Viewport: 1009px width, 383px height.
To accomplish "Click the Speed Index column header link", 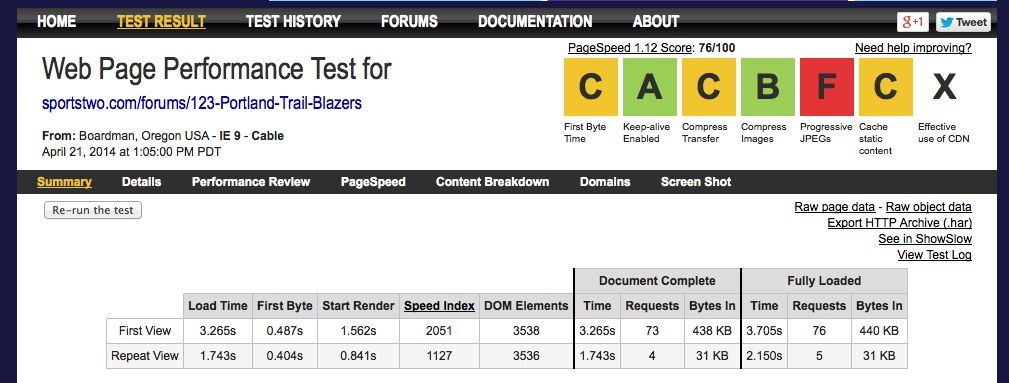I will tap(440, 306).
